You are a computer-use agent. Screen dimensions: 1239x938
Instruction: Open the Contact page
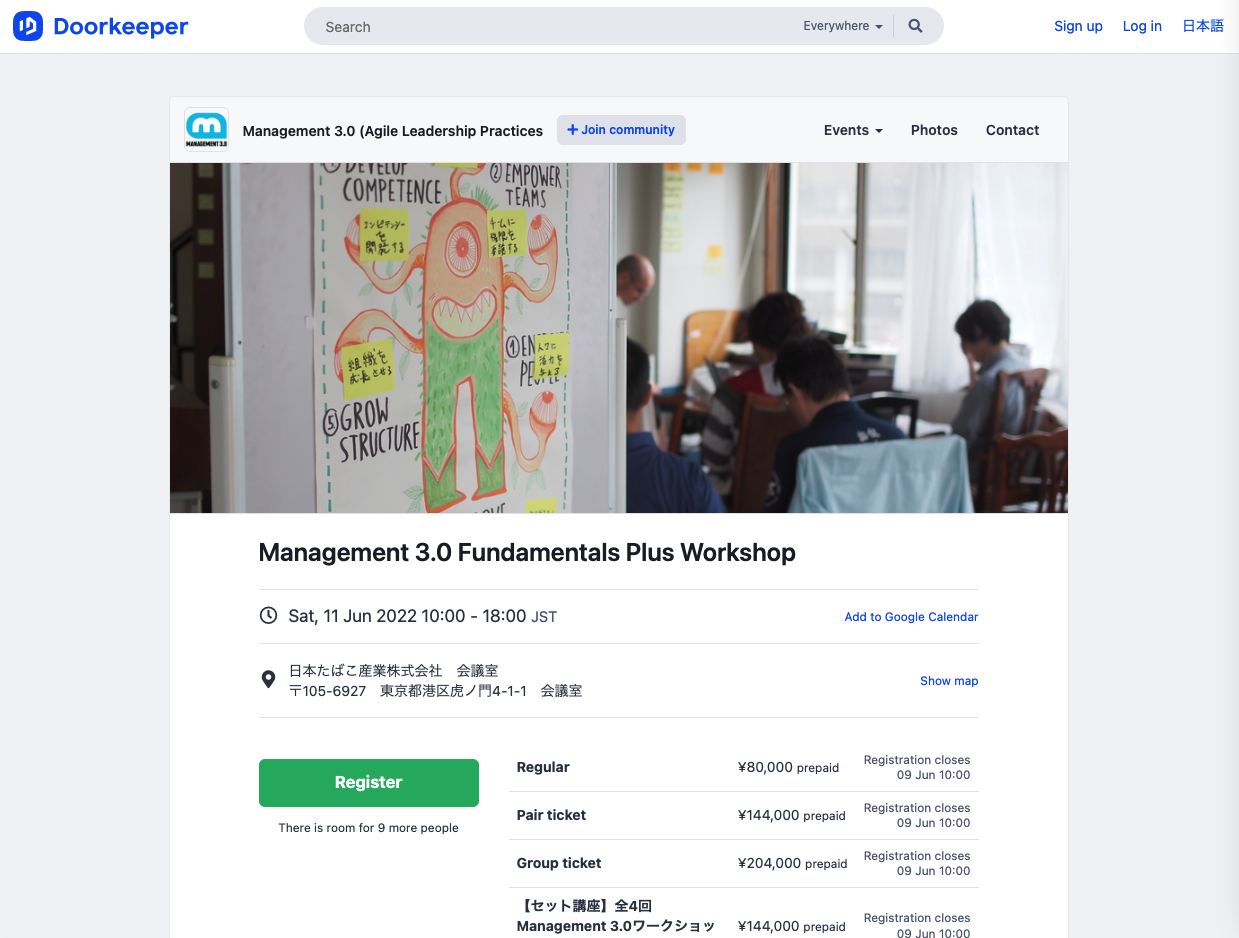point(1012,130)
